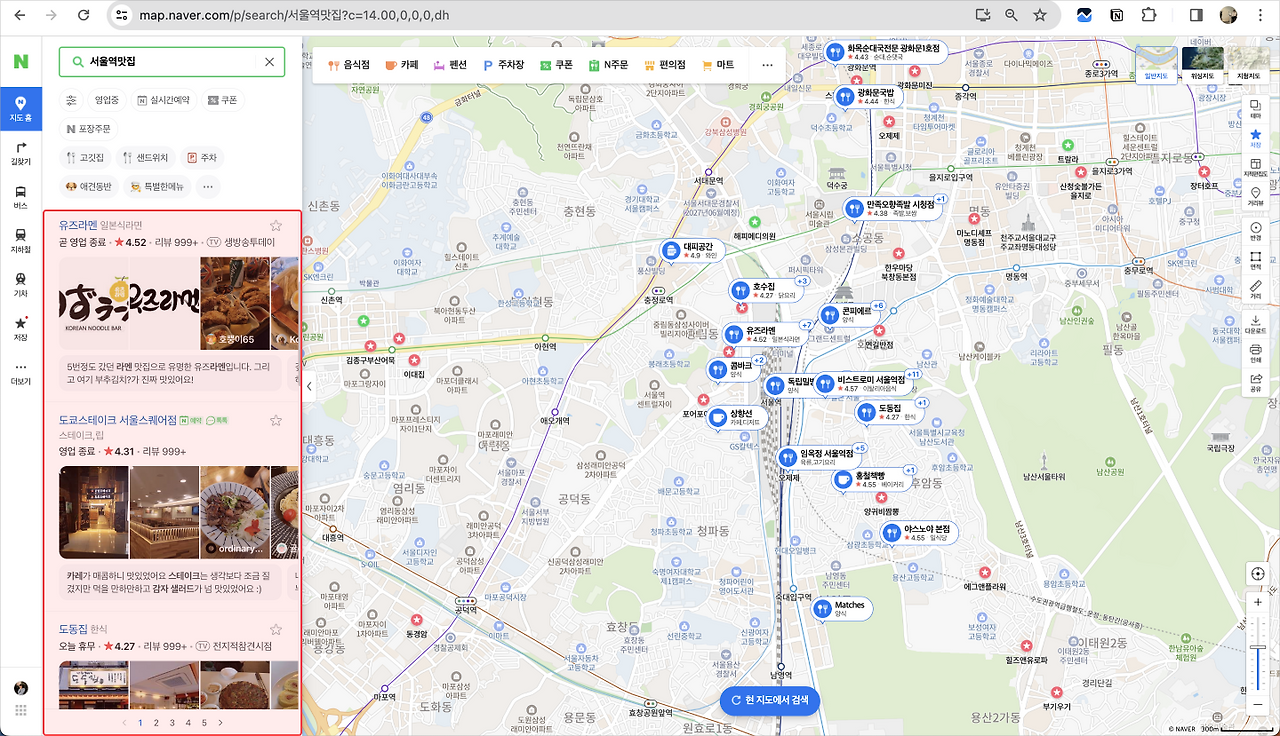Image resolution: width=1280 pixels, height=736 pixels.
Task: Open the 지적편집도 cadastral map tool
Action: 1256,167
